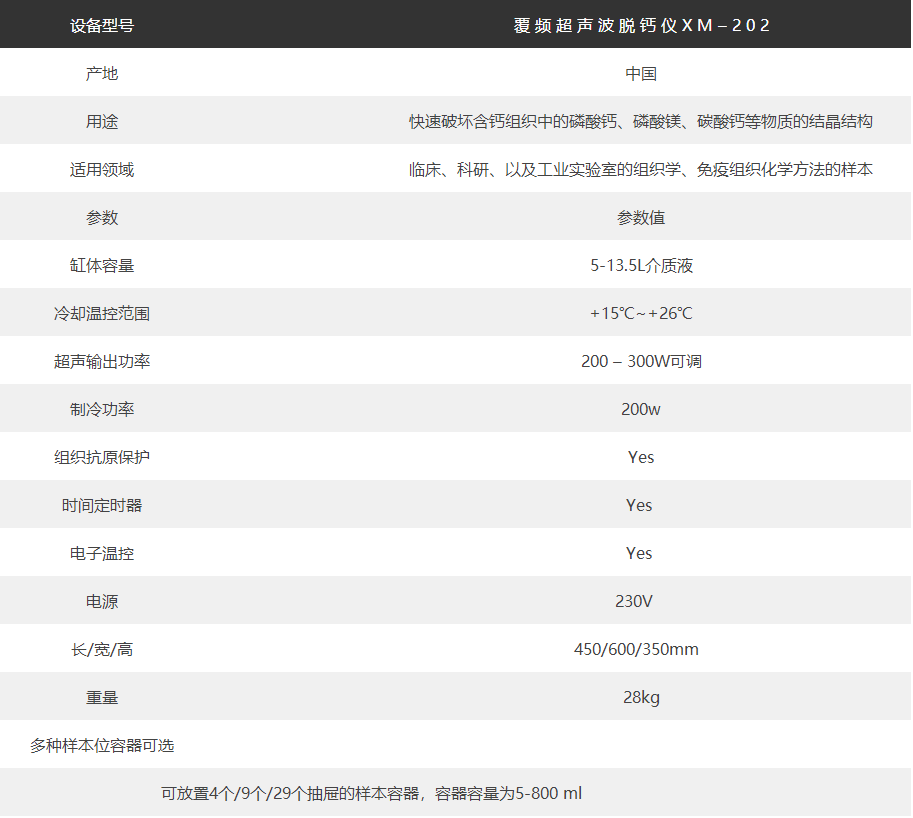This screenshot has height=818, width=913.
Task: Click the "长/宽/高" row label
Action: click(102, 650)
